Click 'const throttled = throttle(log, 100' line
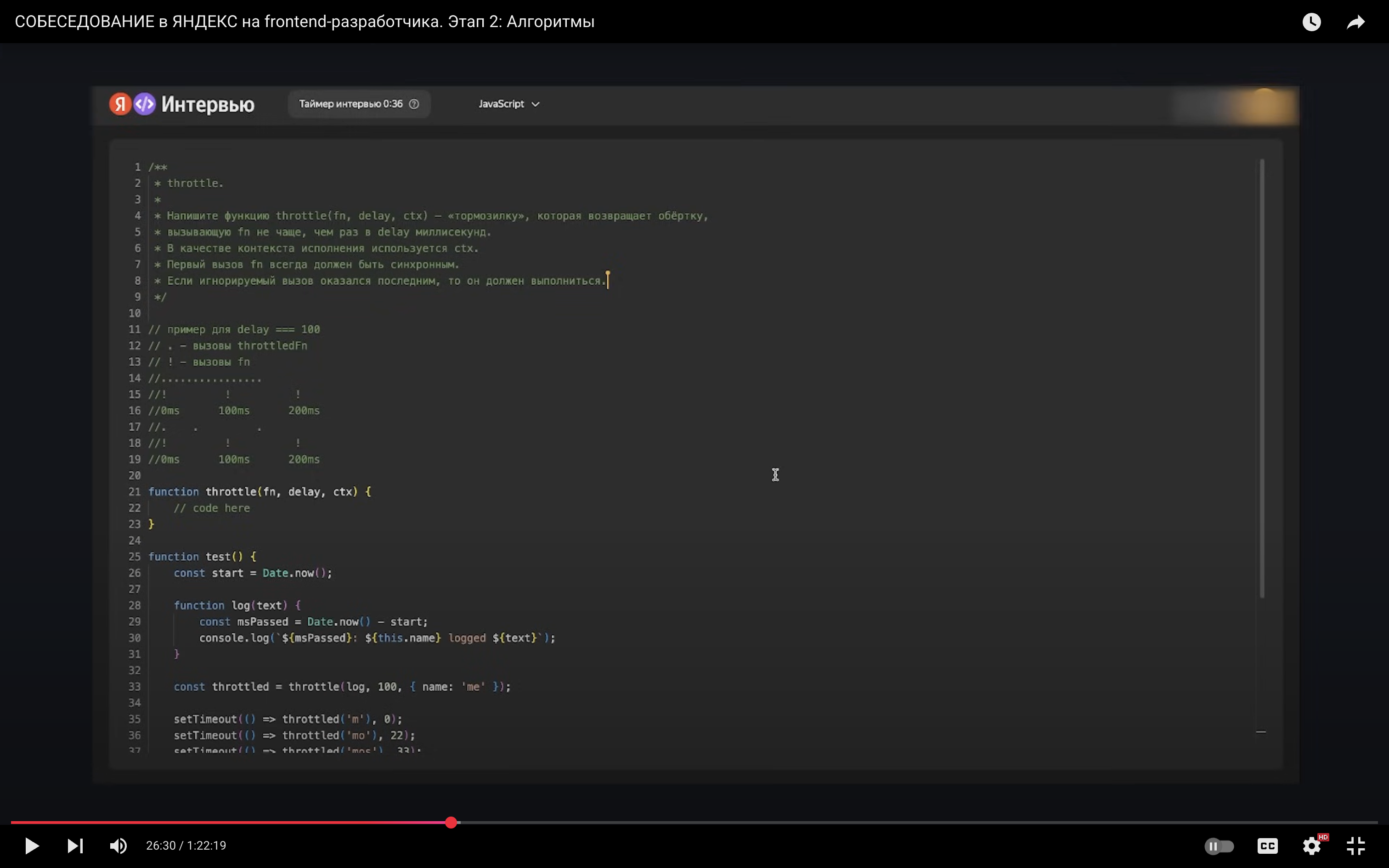 (x=342, y=687)
